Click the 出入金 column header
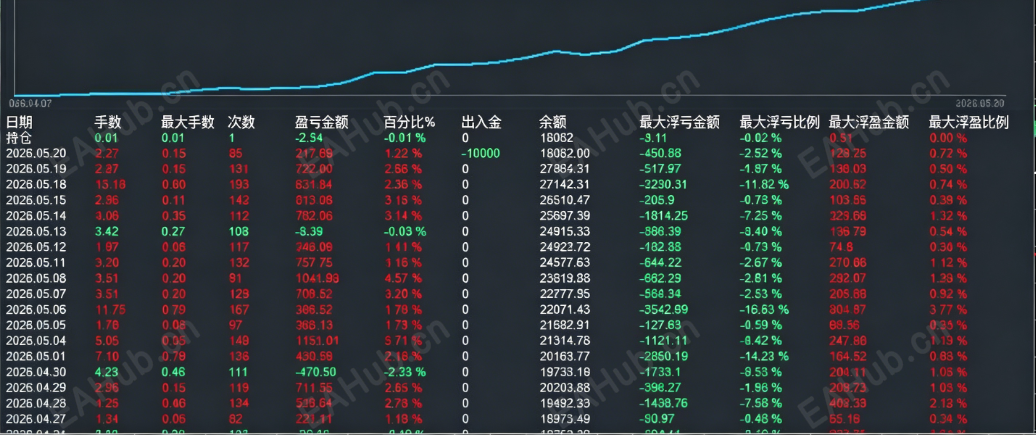The width and height of the screenshot is (1036, 435). (x=482, y=122)
